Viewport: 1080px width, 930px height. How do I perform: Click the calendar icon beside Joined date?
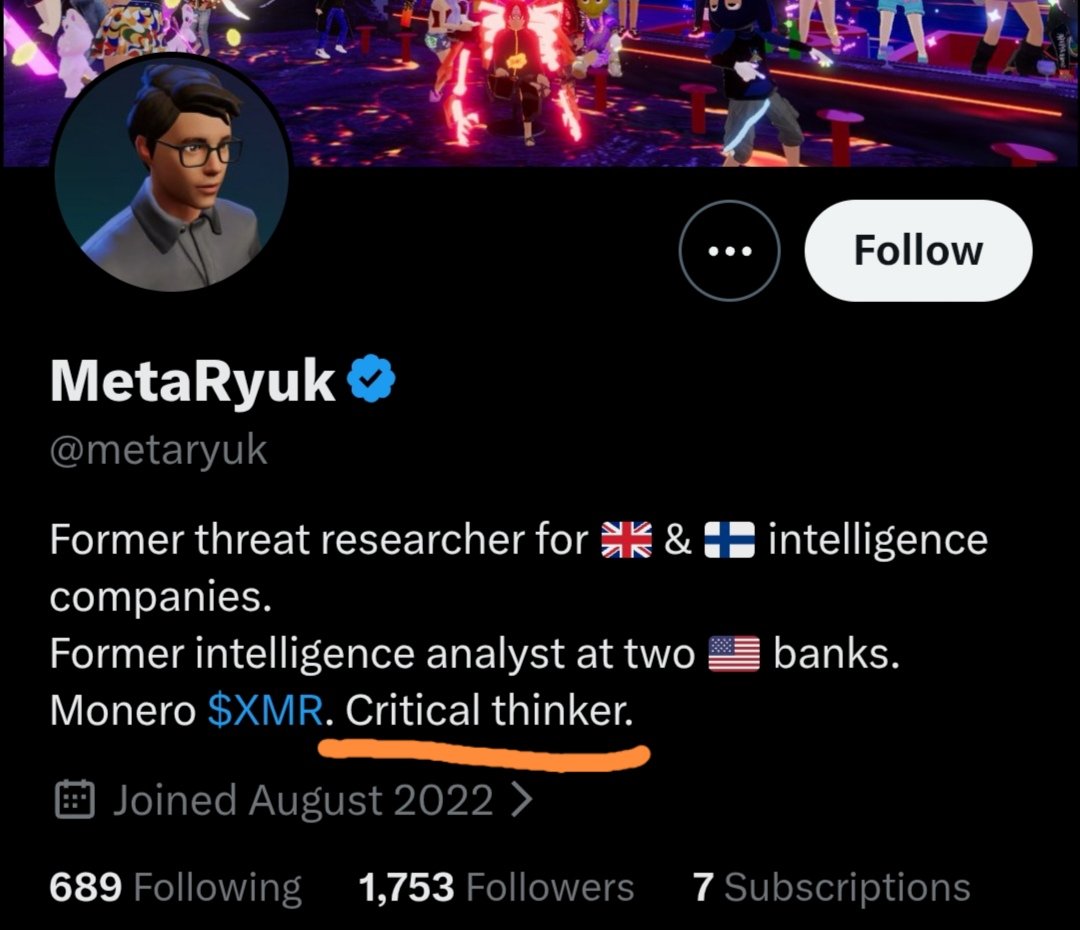[x=74, y=799]
